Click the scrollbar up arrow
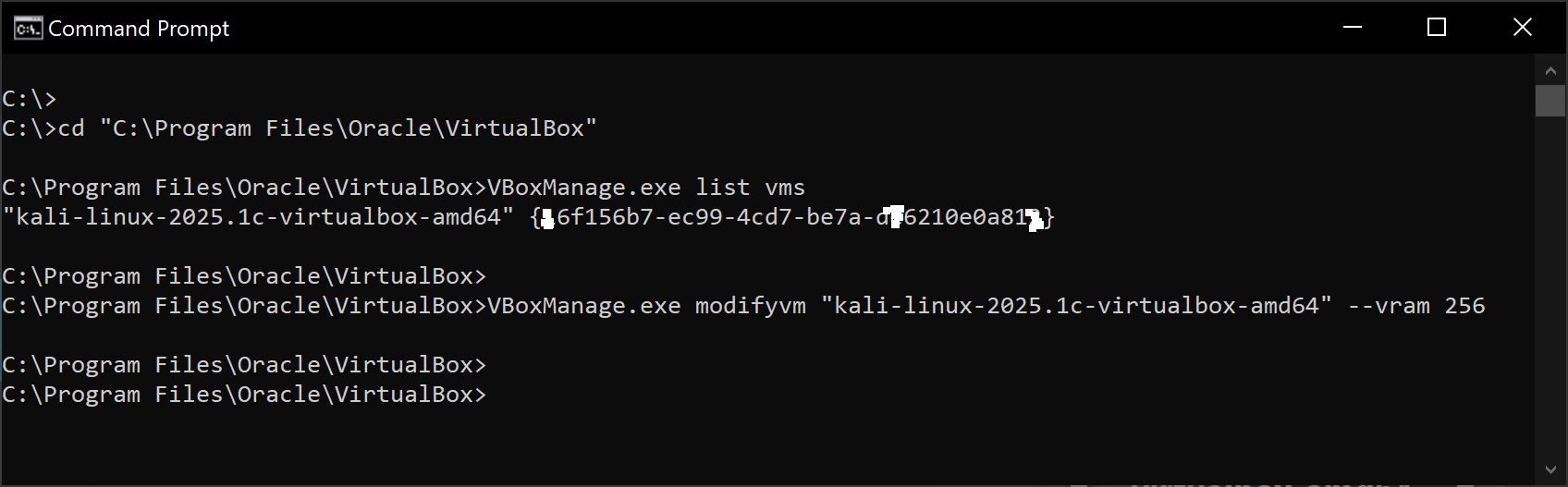 [1550, 70]
